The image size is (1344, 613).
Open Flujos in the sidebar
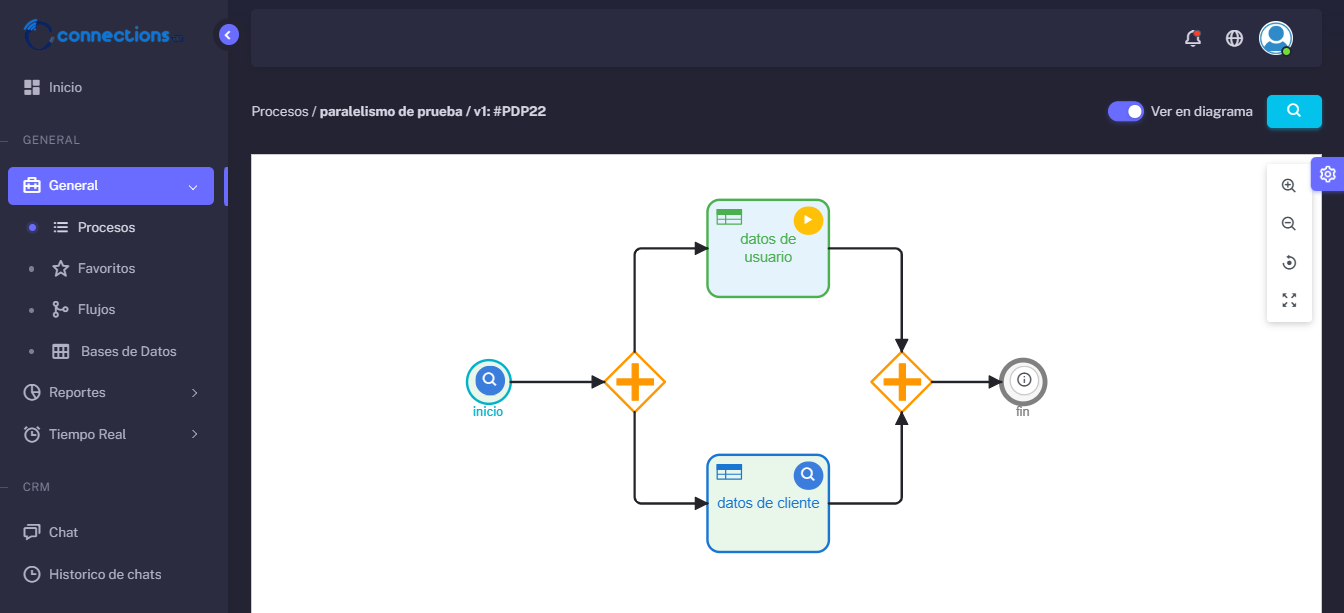point(96,310)
